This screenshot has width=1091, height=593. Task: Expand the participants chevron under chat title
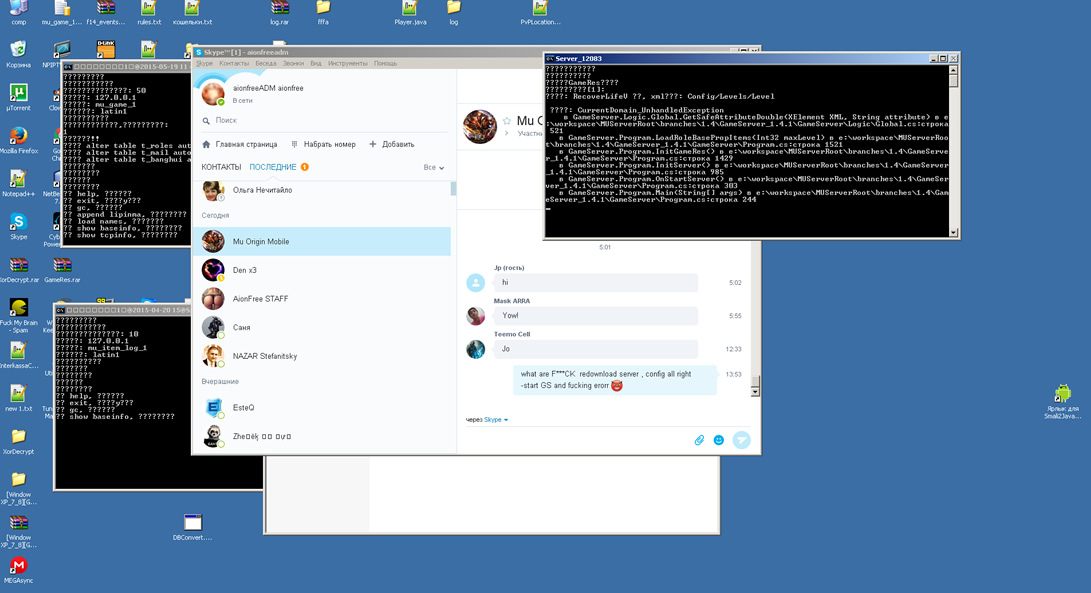[507, 133]
